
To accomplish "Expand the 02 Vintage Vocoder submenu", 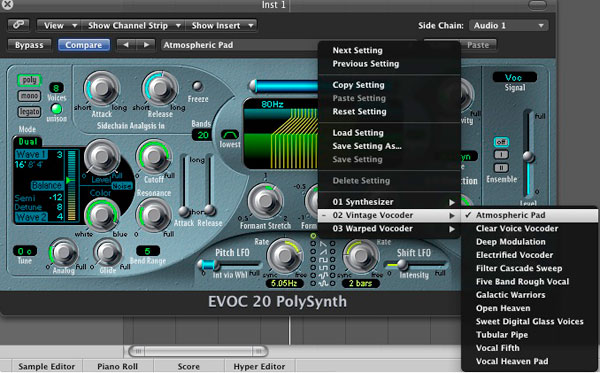I will pyautogui.click(x=389, y=215).
